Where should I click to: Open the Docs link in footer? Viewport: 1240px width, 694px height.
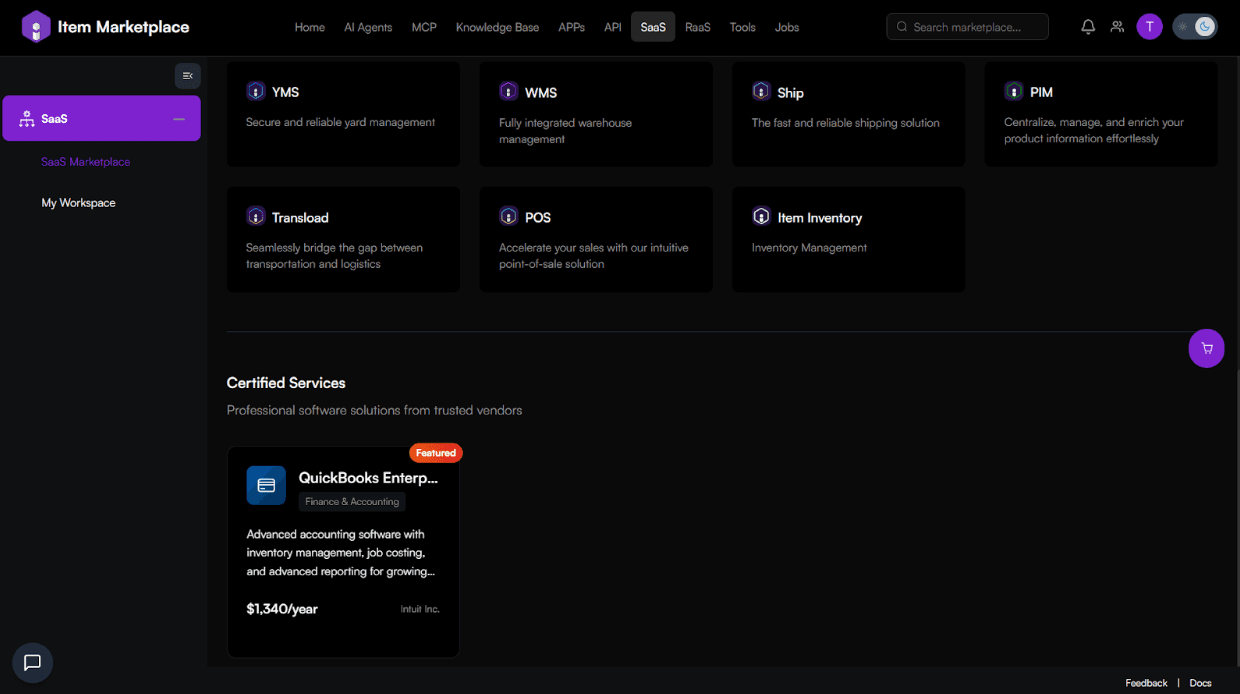click(x=1200, y=683)
